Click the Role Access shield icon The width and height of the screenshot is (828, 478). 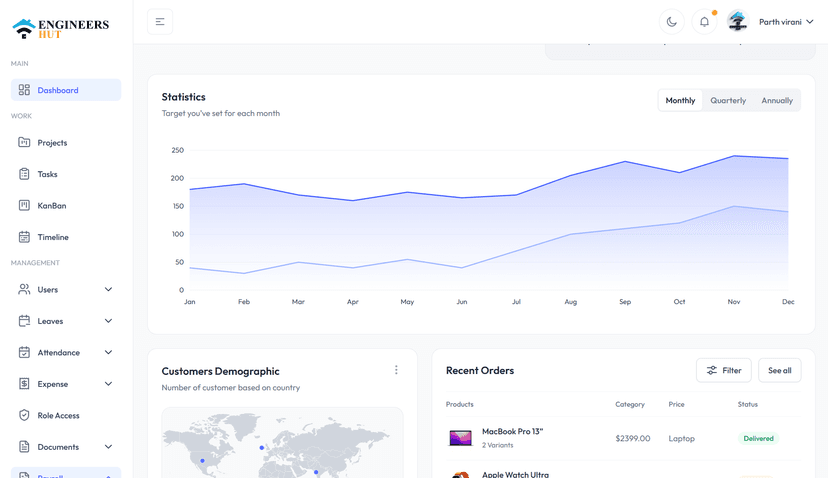[x=25, y=415]
